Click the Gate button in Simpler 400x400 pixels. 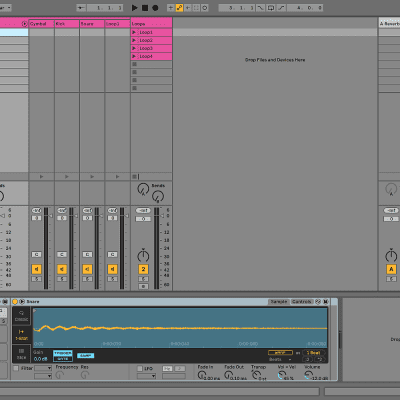coord(63,359)
